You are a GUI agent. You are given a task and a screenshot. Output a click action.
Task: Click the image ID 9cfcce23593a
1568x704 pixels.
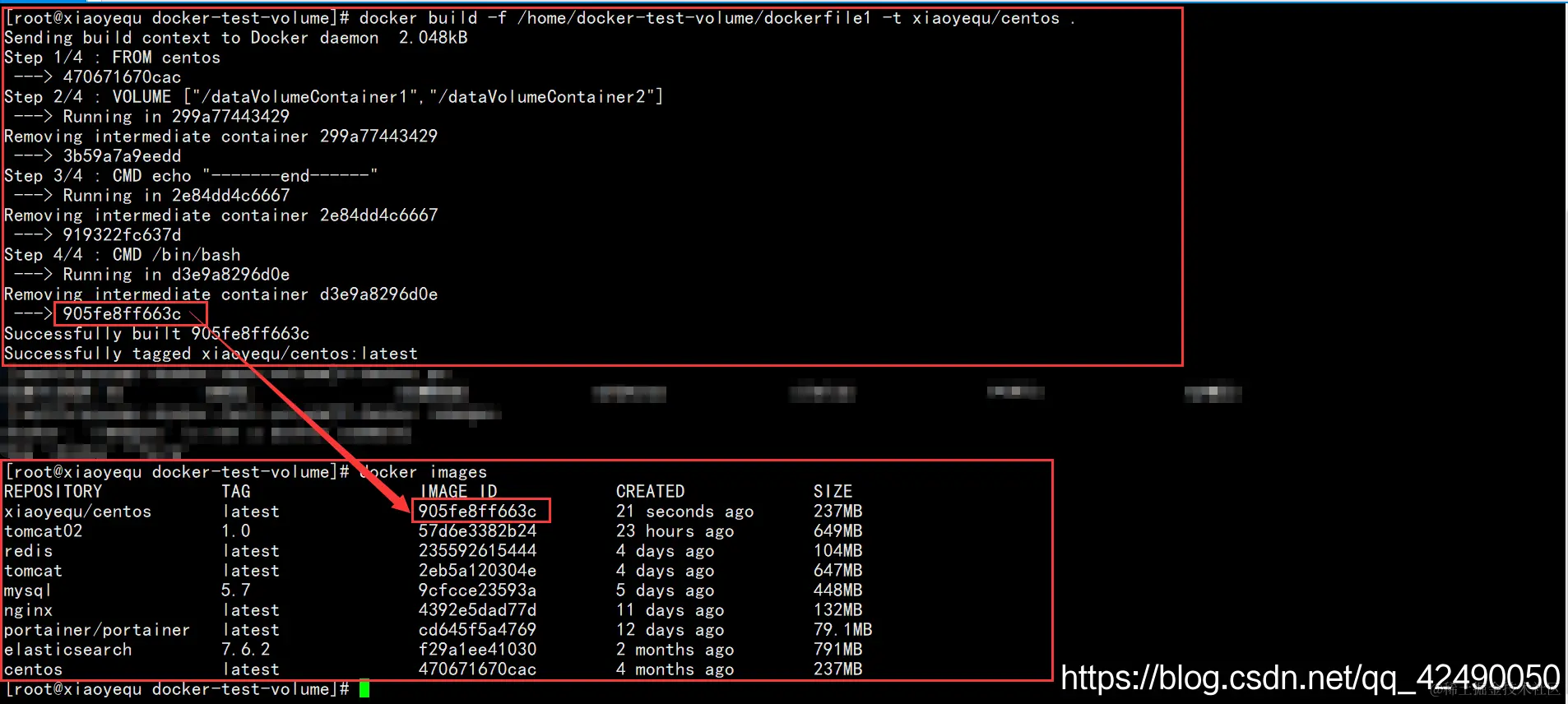click(x=477, y=591)
